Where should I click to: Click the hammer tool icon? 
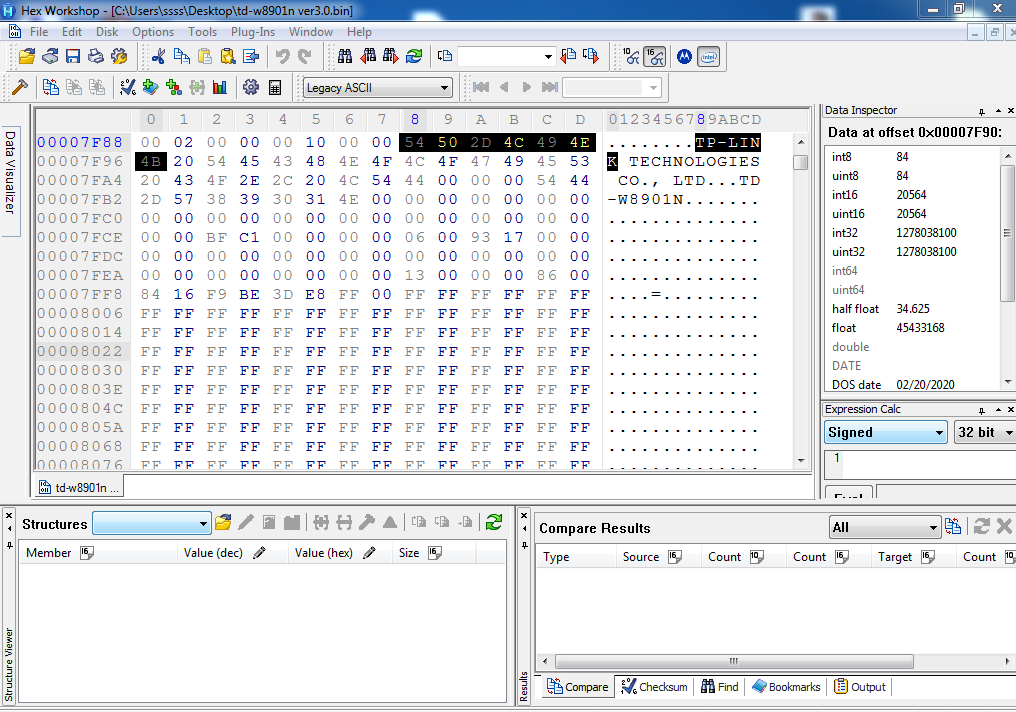(20, 87)
